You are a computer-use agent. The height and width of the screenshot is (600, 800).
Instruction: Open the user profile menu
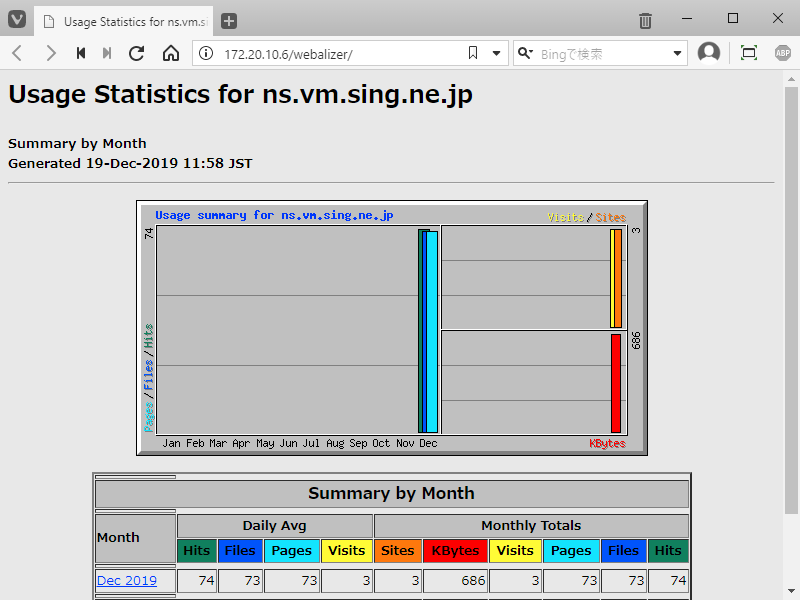point(709,53)
